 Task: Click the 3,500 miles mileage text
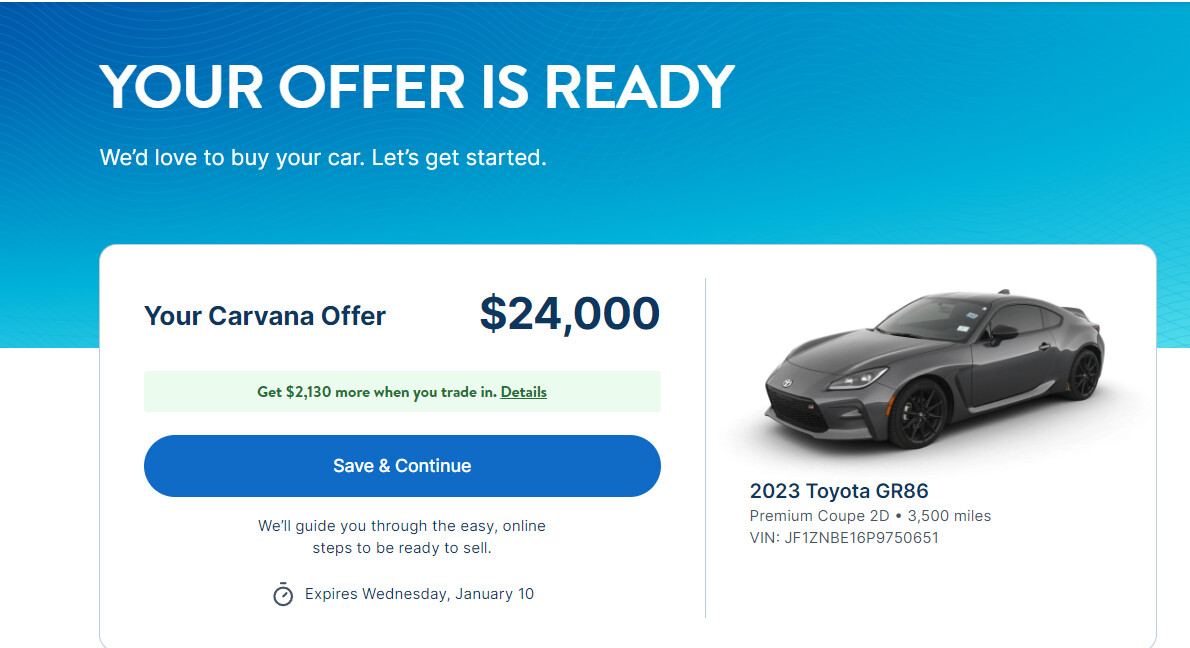click(949, 516)
